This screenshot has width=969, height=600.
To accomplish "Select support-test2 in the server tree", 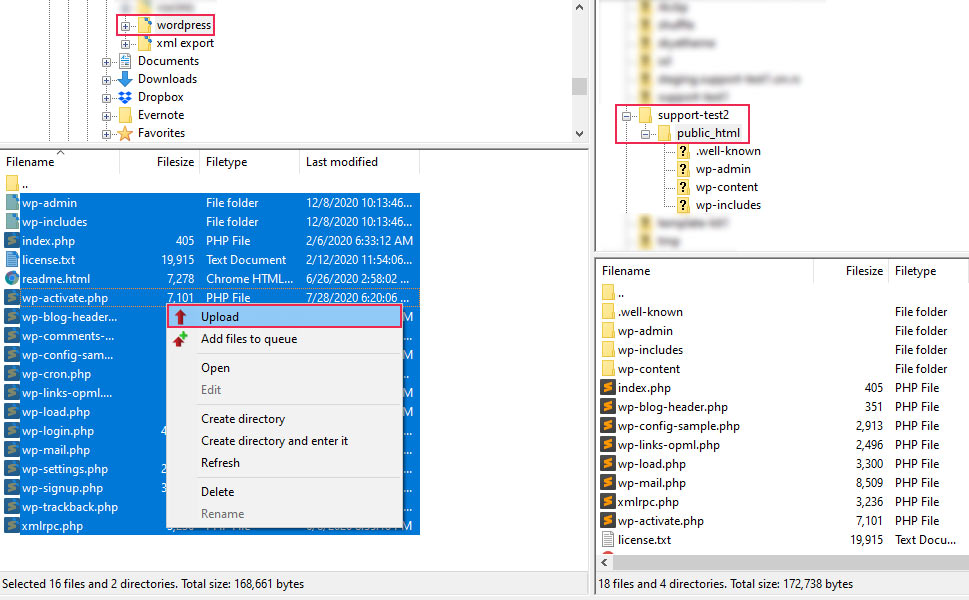I will (x=693, y=115).
